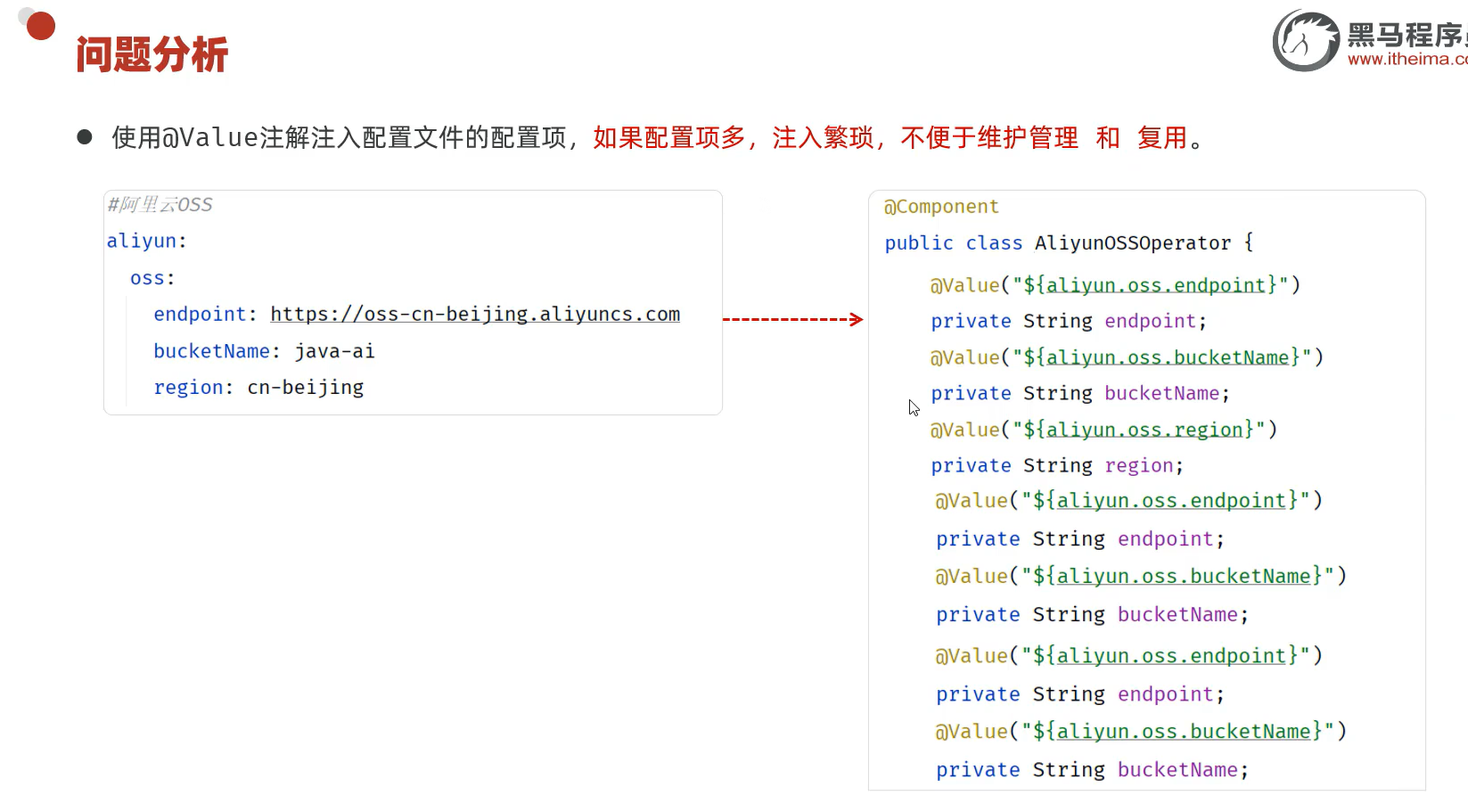Click the red text 如果配置项多
Image resolution: width=1468 pixels, height=812 pixels.
point(669,138)
